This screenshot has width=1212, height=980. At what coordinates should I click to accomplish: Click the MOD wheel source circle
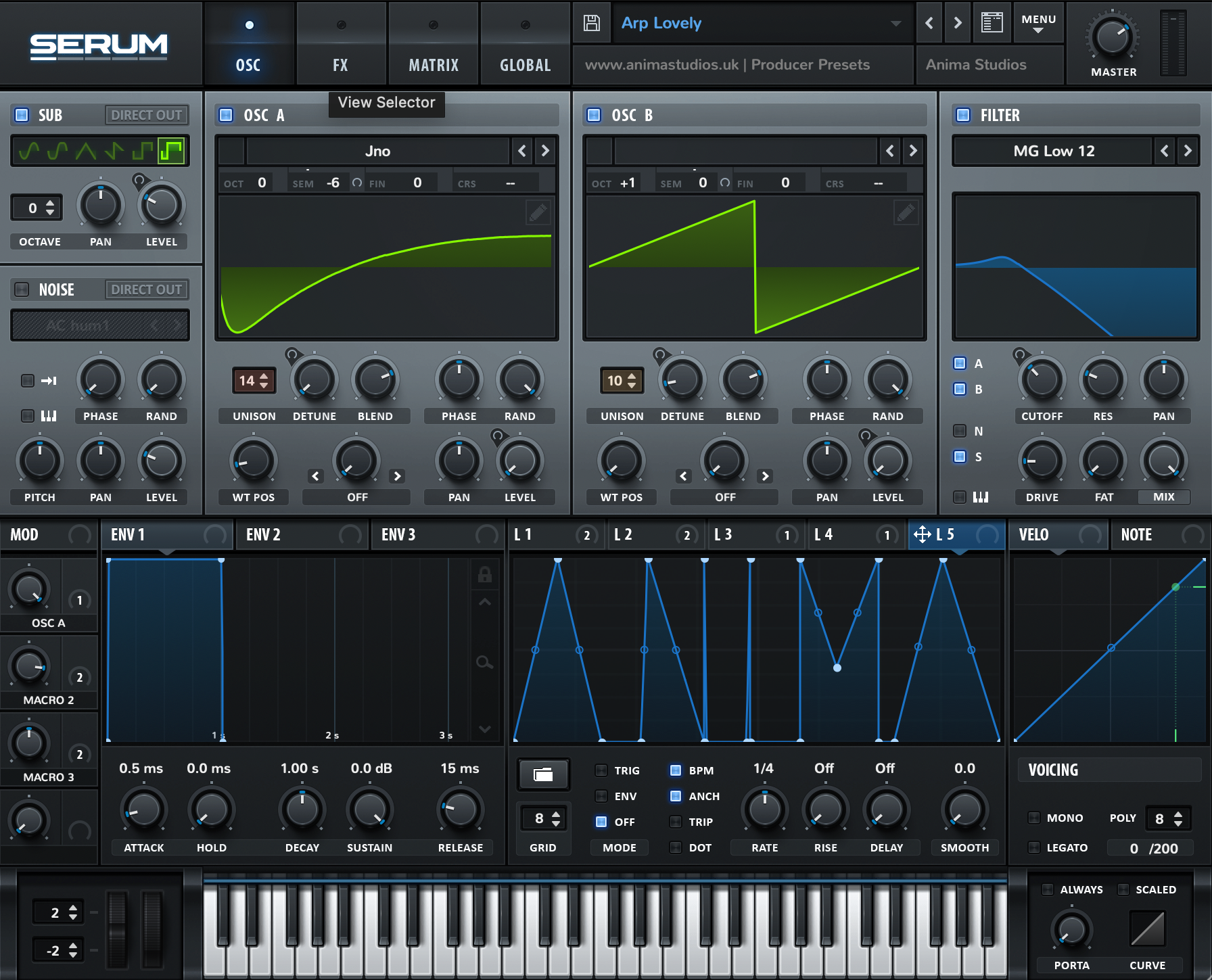[x=80, y=535]
